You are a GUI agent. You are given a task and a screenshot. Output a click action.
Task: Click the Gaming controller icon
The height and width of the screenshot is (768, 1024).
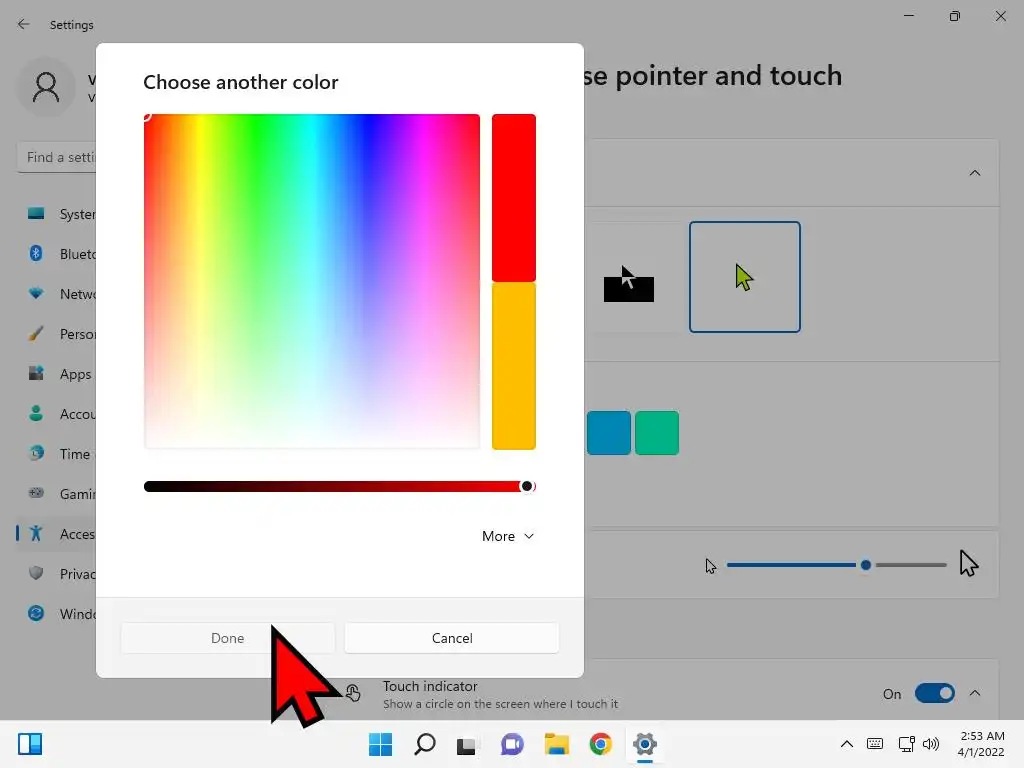[x=36, y=493]
